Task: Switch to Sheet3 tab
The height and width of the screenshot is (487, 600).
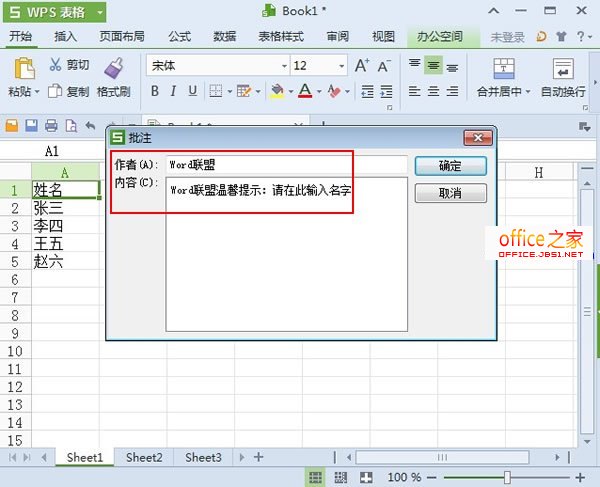Action: pyautogui.click(x=203, y=457)
